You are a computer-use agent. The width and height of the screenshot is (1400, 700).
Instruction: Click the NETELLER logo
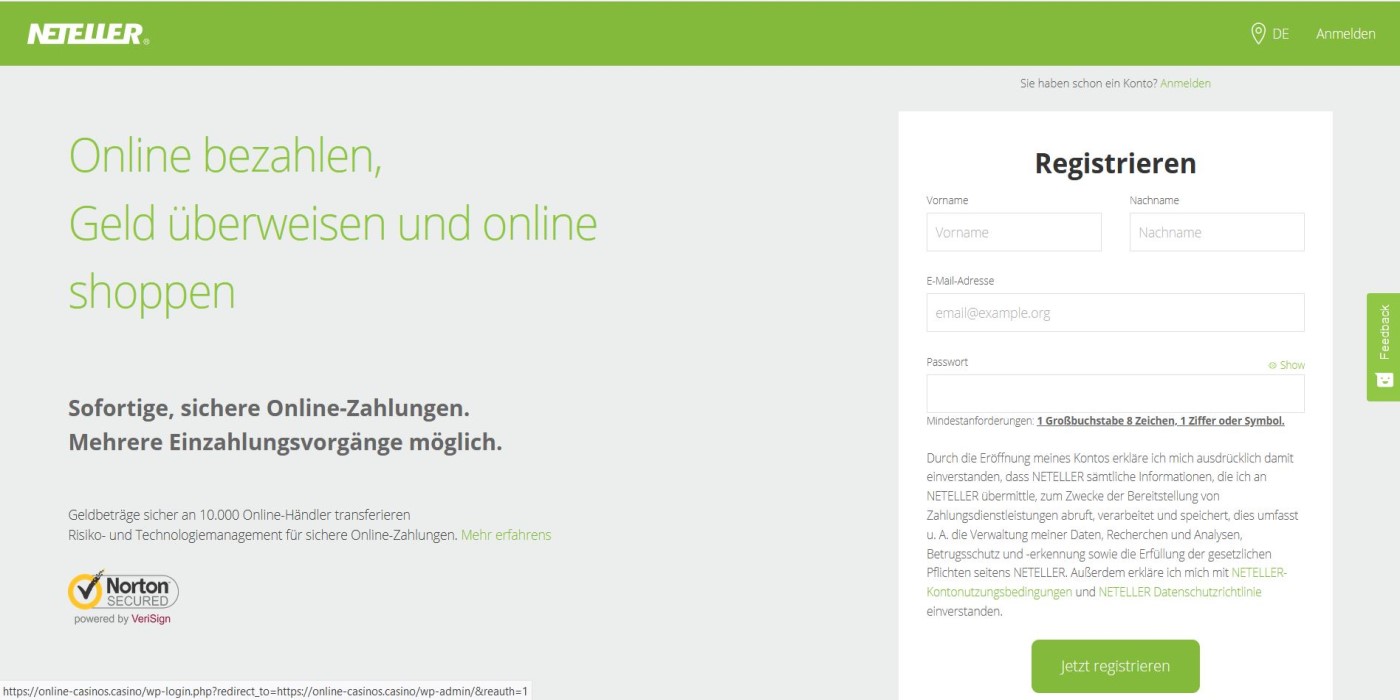coord(88,34)
